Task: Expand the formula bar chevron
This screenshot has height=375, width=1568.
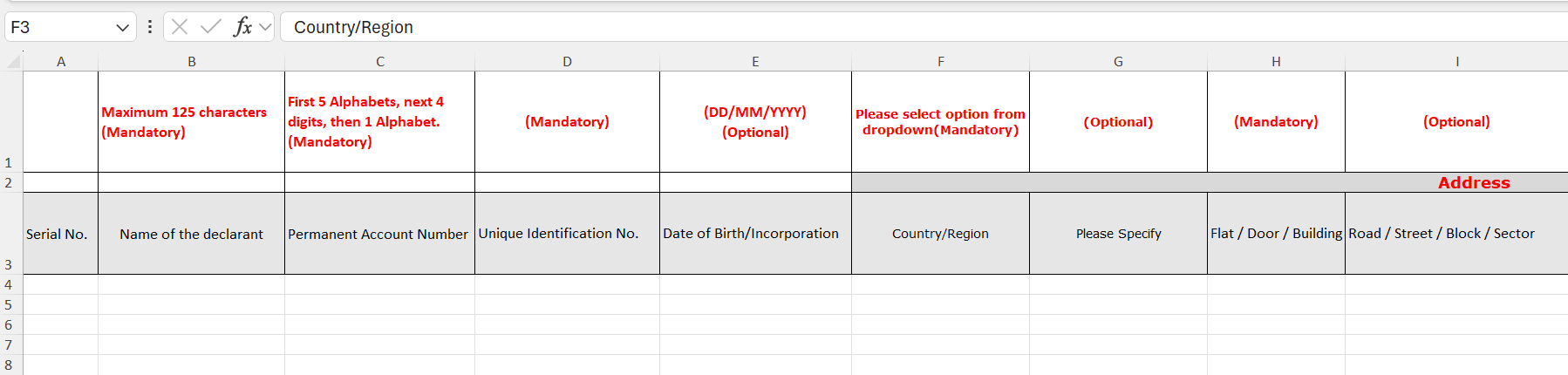Action: pos(265,27)
